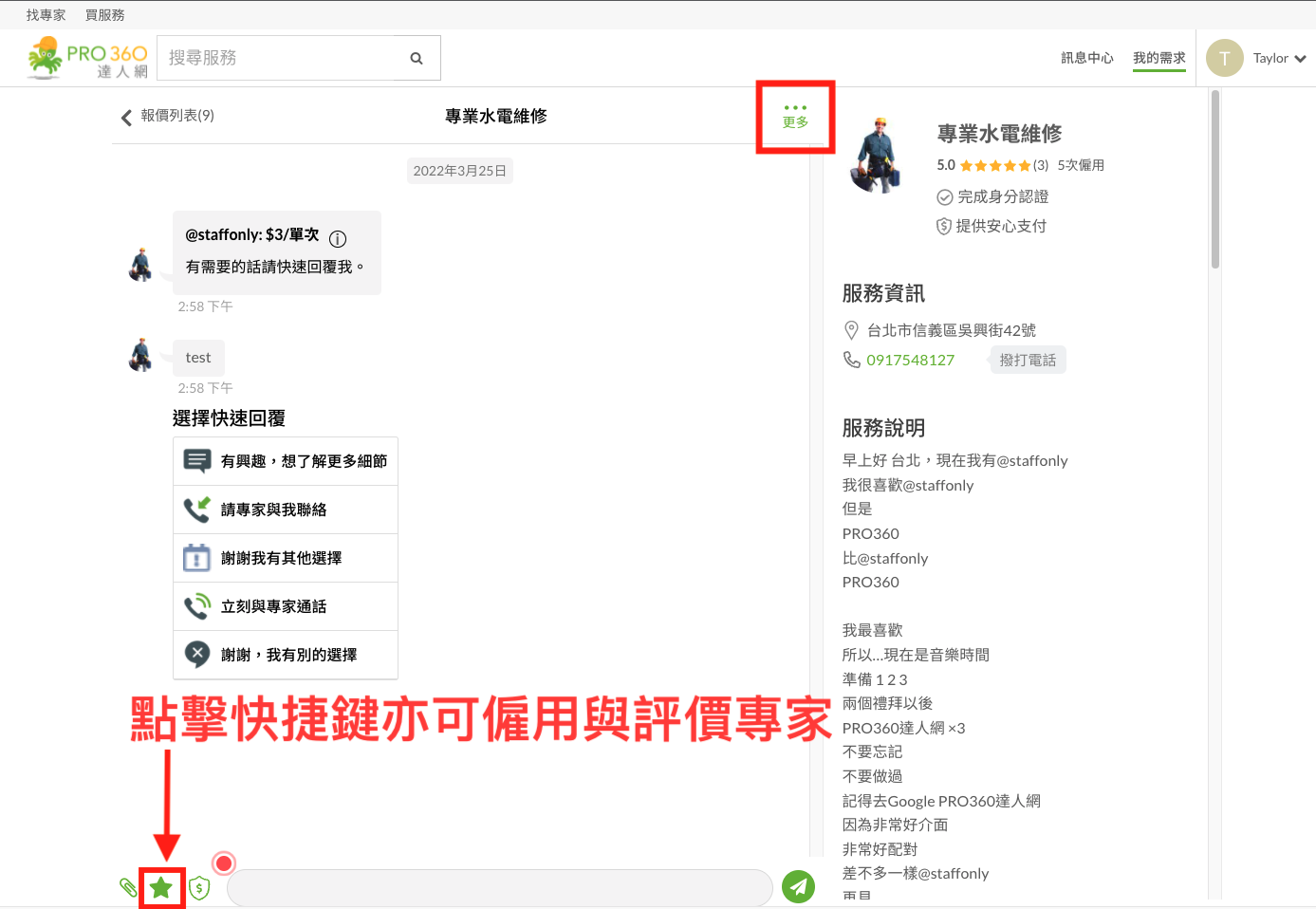Image resolution: width=1316 pixels, height=909 pixels.
Task: Click the expert avatar beside the quote message
Action: [140, 265]
